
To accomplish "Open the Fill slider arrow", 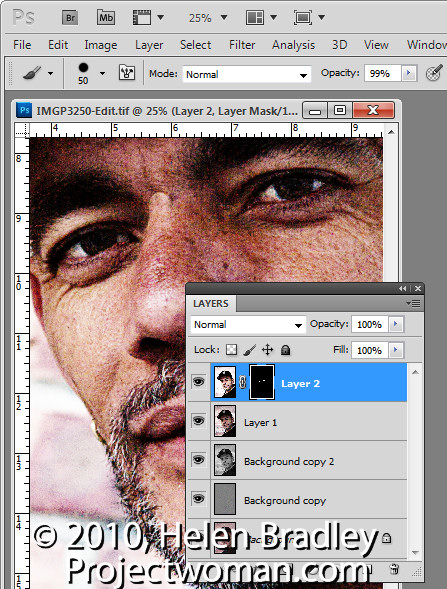I will tap(396, 350).
